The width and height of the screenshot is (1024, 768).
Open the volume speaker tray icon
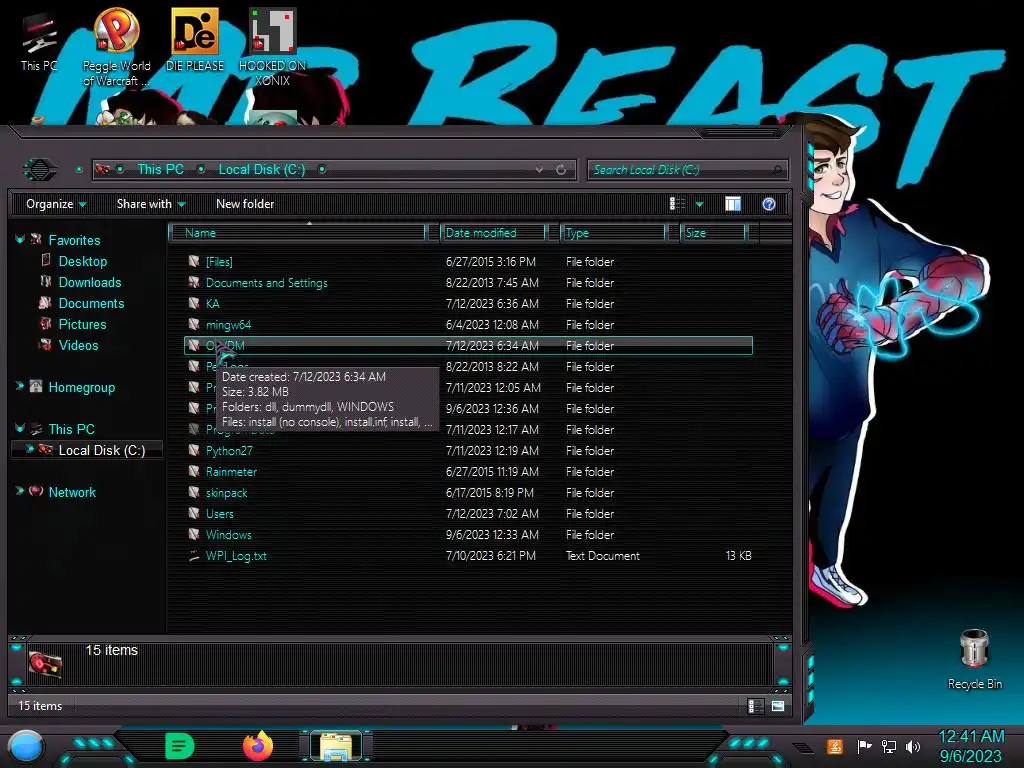(912, 746)
